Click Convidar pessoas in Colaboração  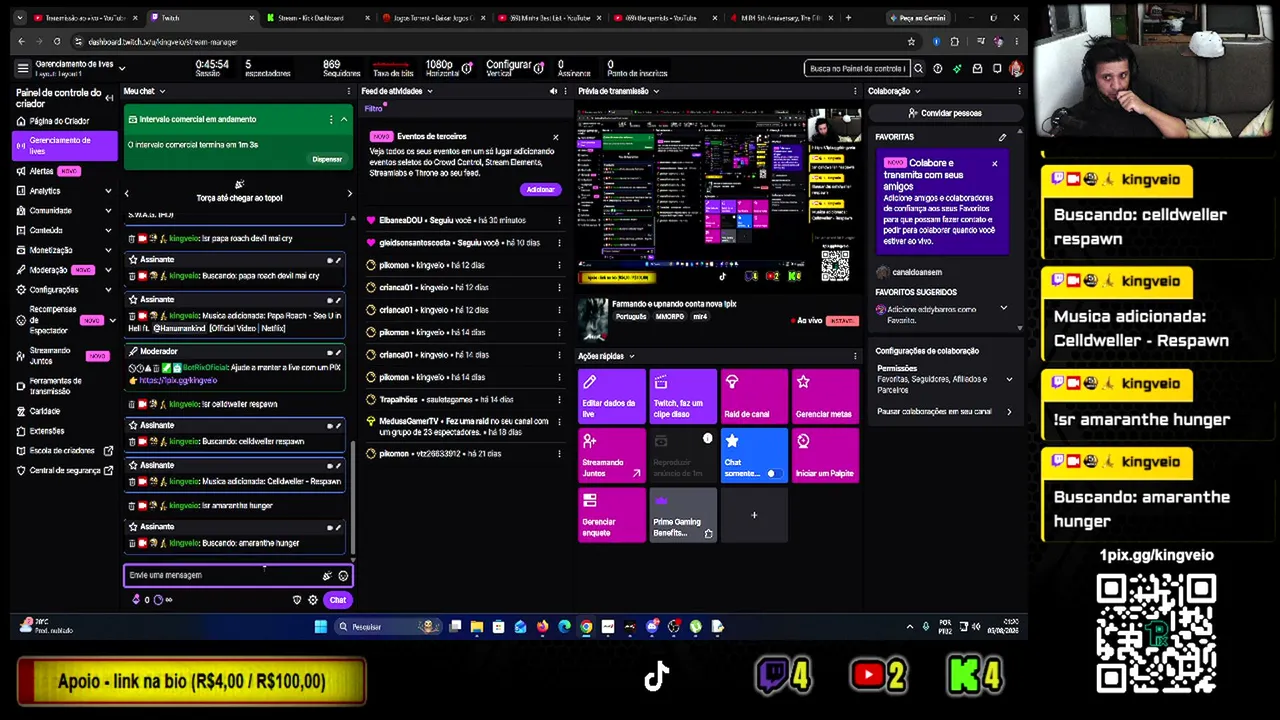945,113
